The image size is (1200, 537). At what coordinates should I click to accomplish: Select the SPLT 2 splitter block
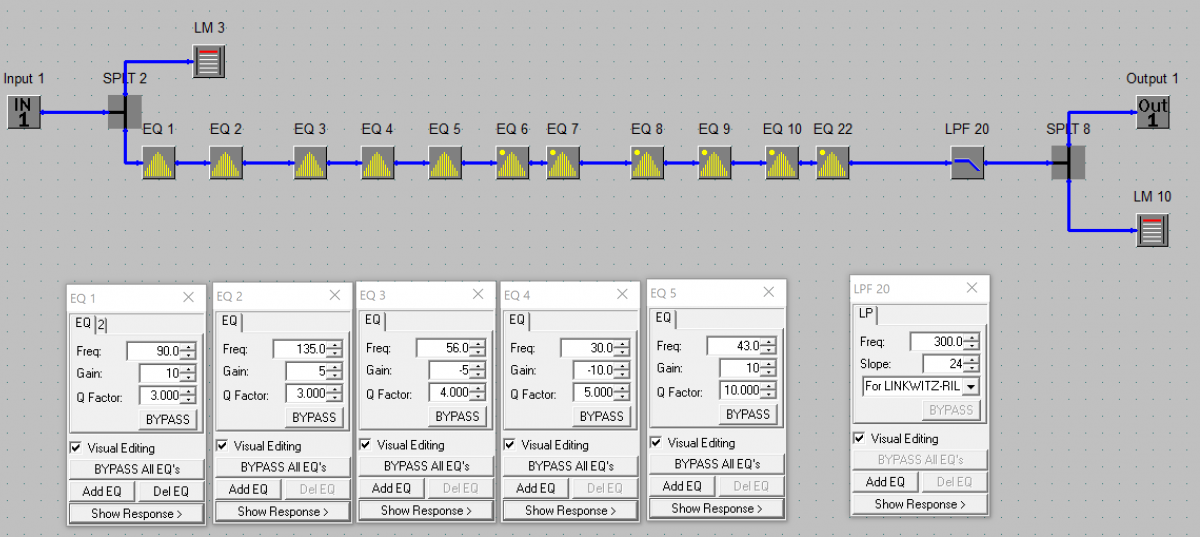[125, 112]
